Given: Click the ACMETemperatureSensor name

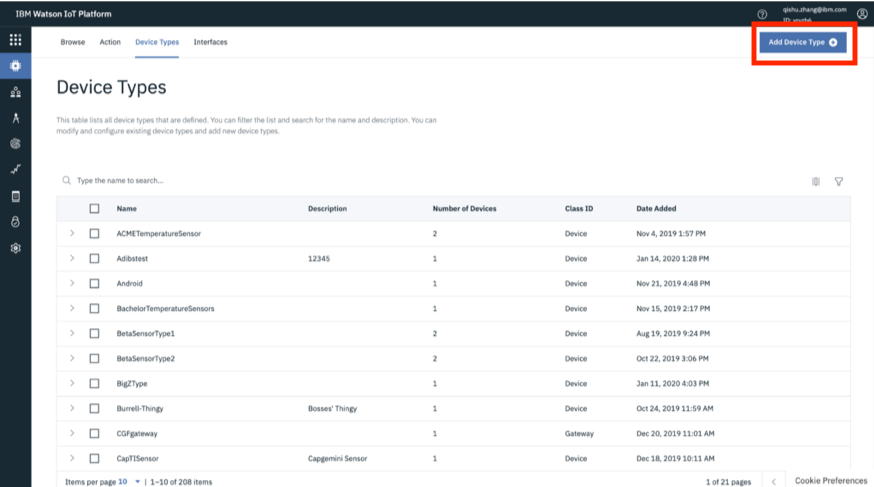Looking at the screenshot, I should 158,233.
